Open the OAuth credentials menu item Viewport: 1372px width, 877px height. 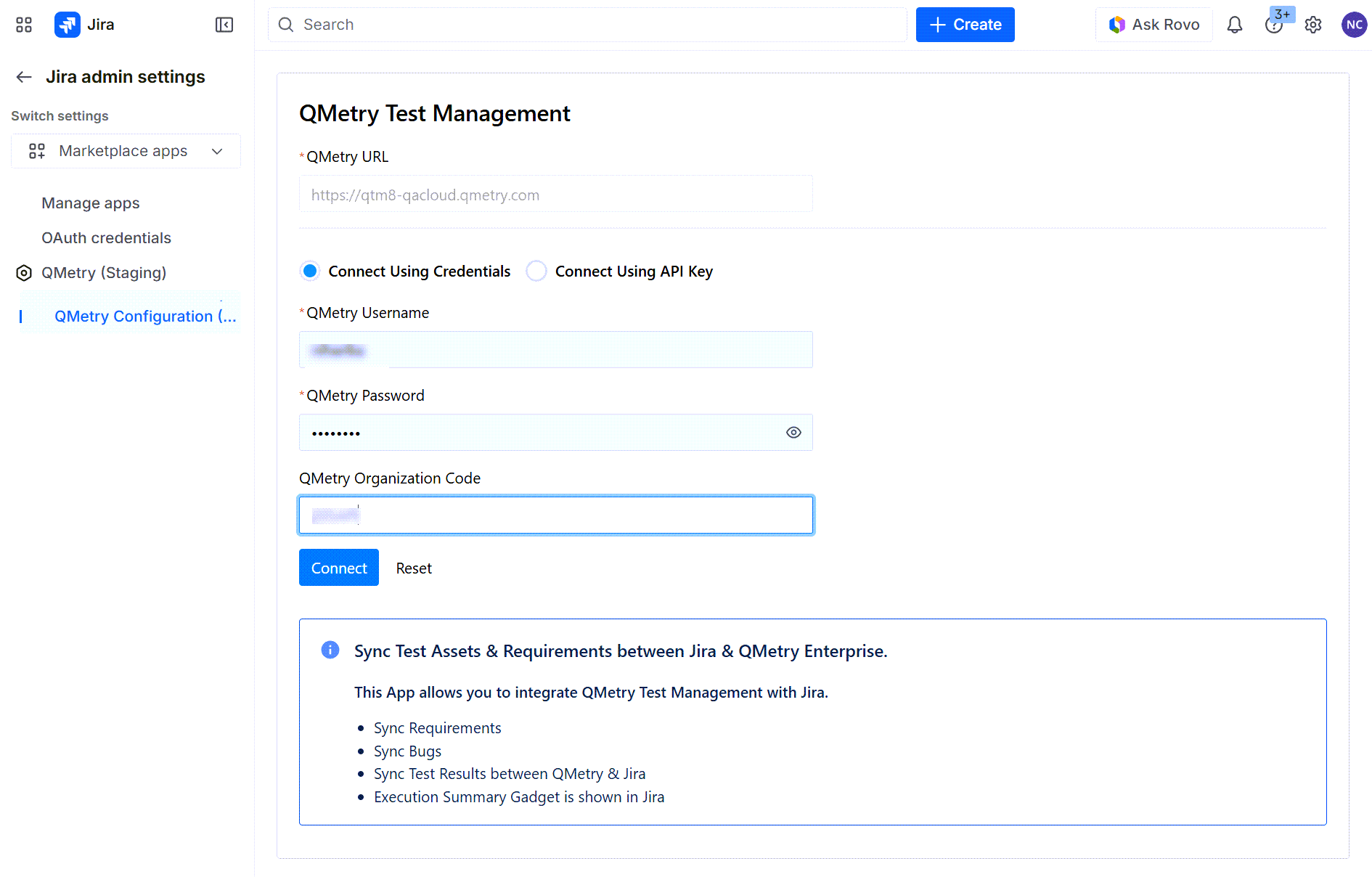click(106, 238)
